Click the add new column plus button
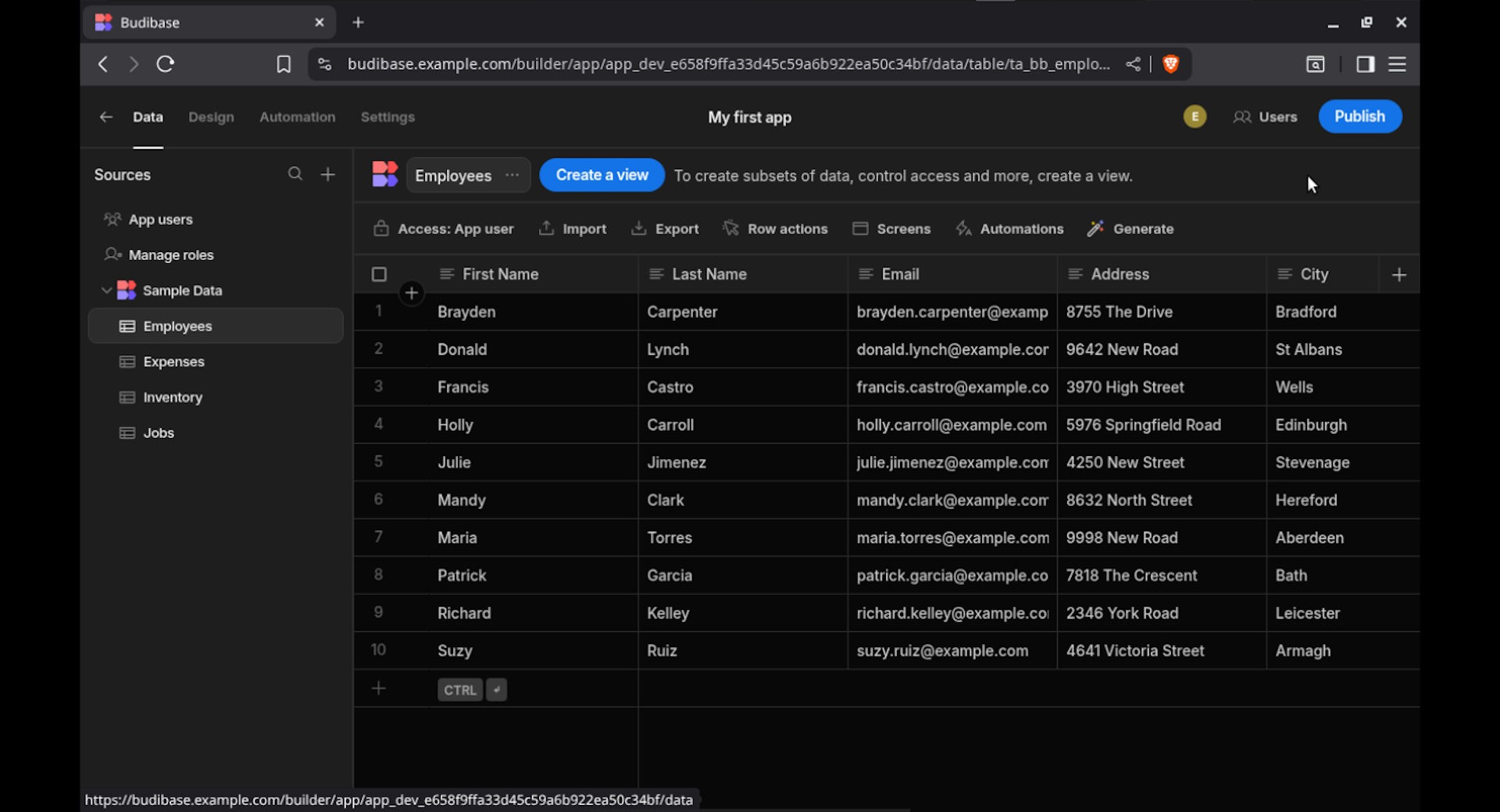The height and width of the screenshot is (812, 1500). click(x=1398, y=274)
